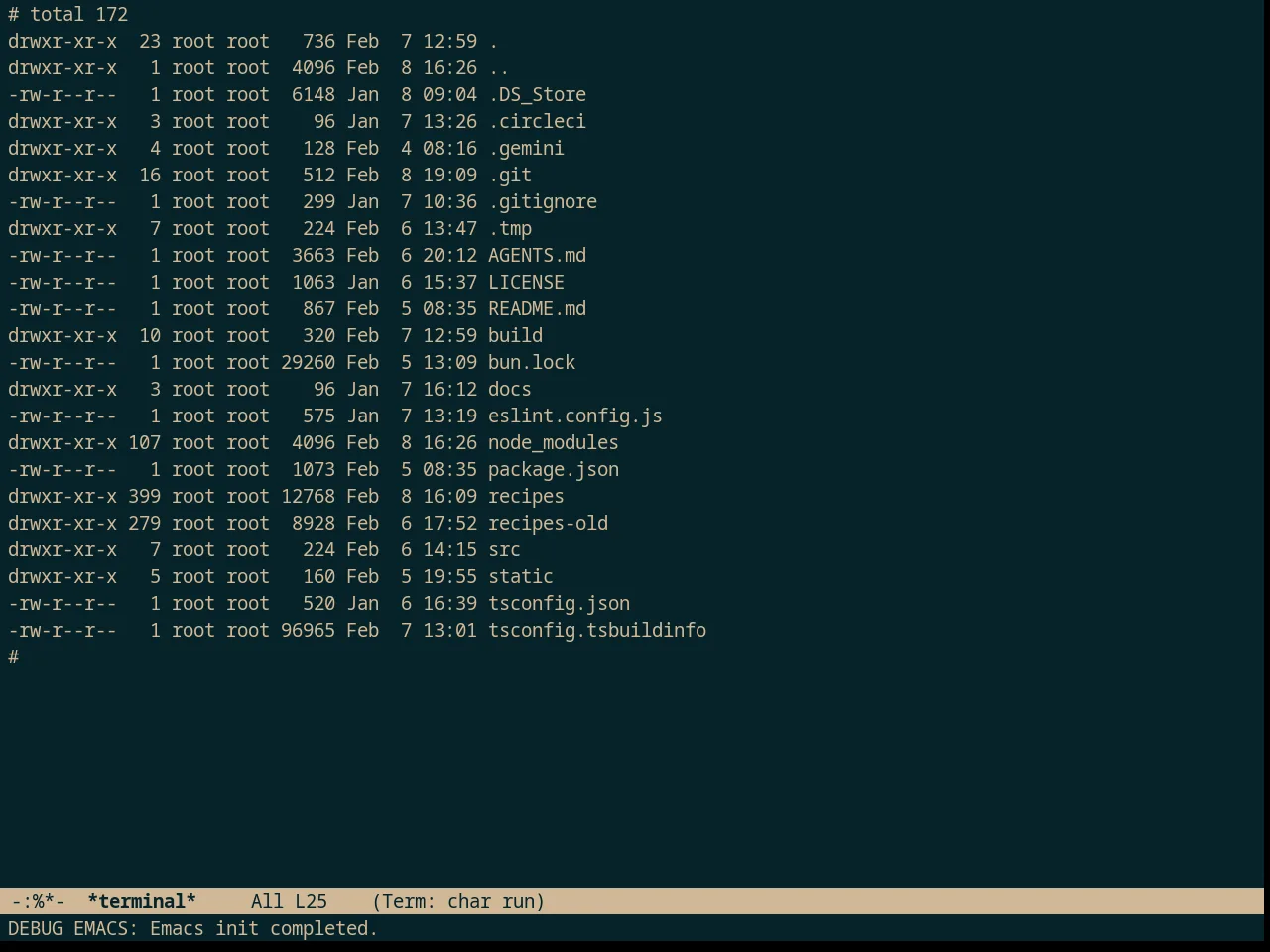Click the .DS_Store filename

pyautogui.click(x=537, y=94)
